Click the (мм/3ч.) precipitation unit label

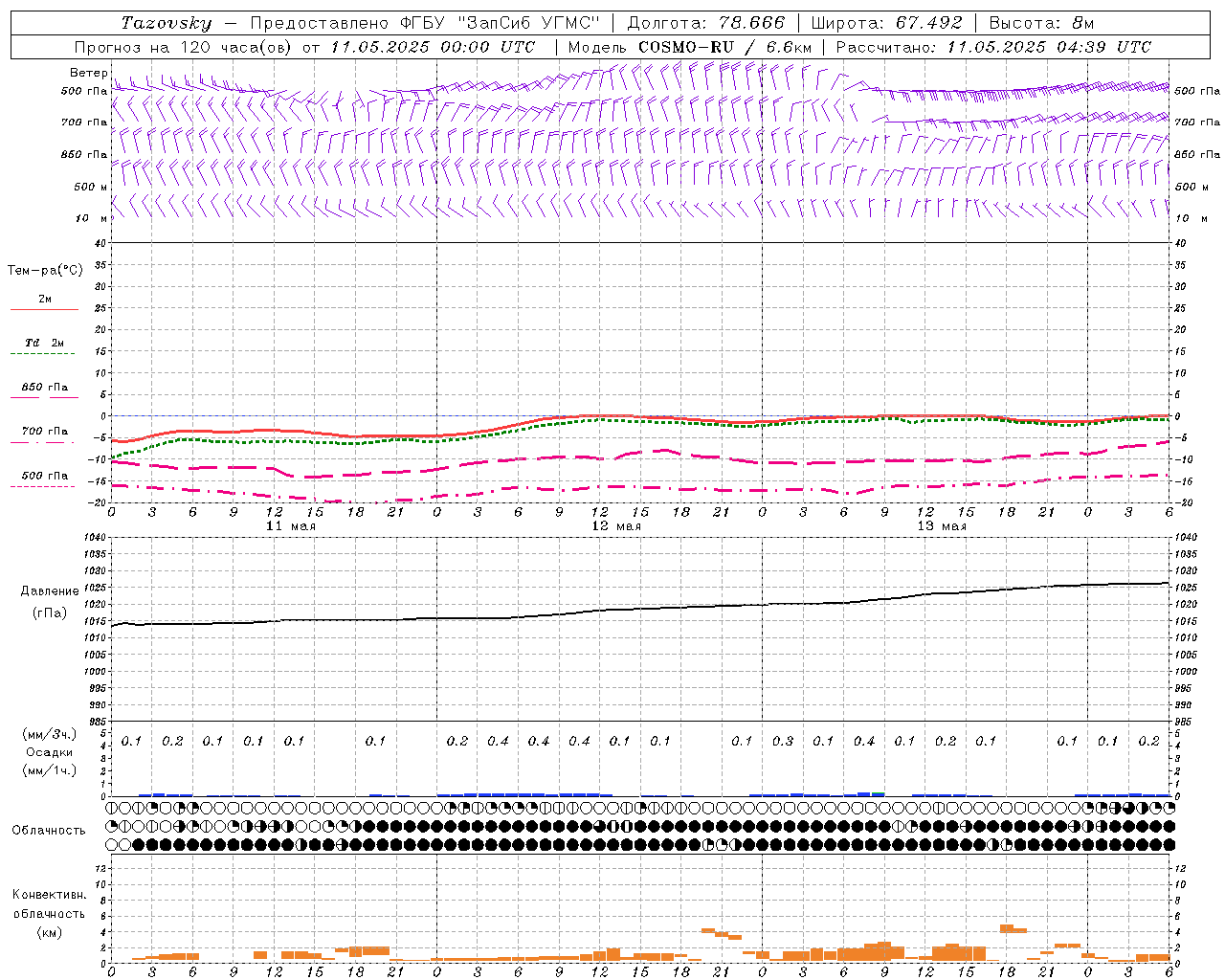coord(49,734)
